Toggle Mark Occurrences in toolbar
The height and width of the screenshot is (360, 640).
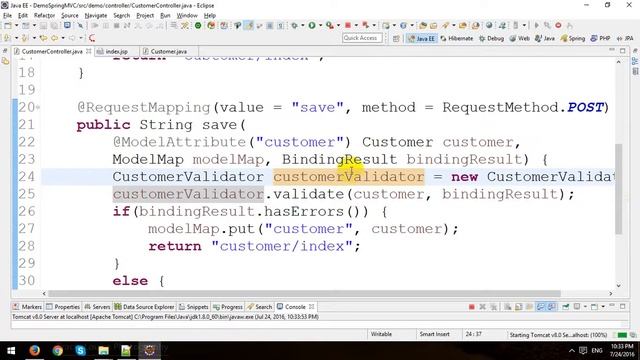[x=249, y=25]
